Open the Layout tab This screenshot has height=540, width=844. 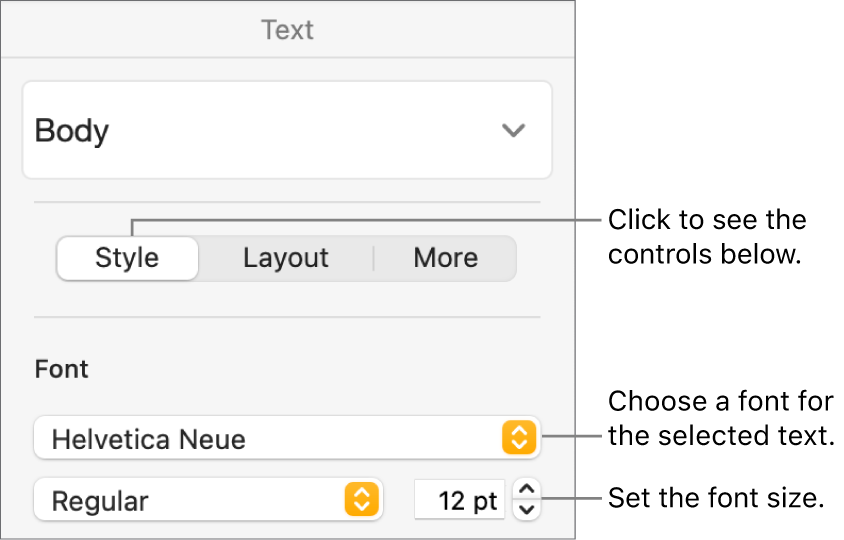[286, 258]
